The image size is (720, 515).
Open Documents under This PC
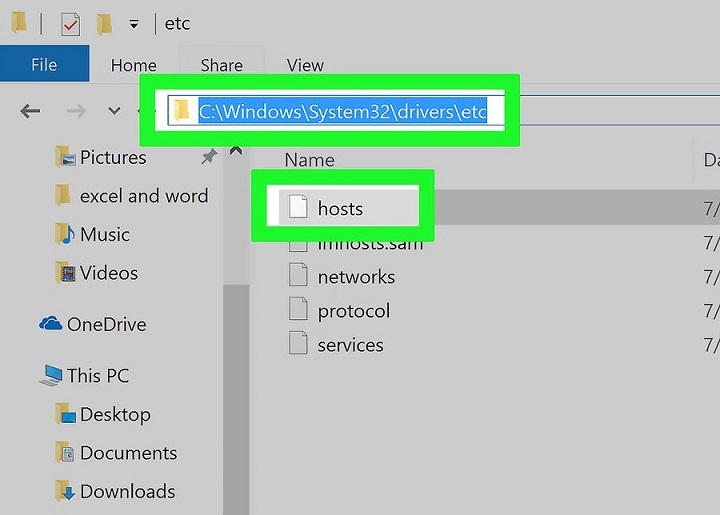[x=129, y=453]
